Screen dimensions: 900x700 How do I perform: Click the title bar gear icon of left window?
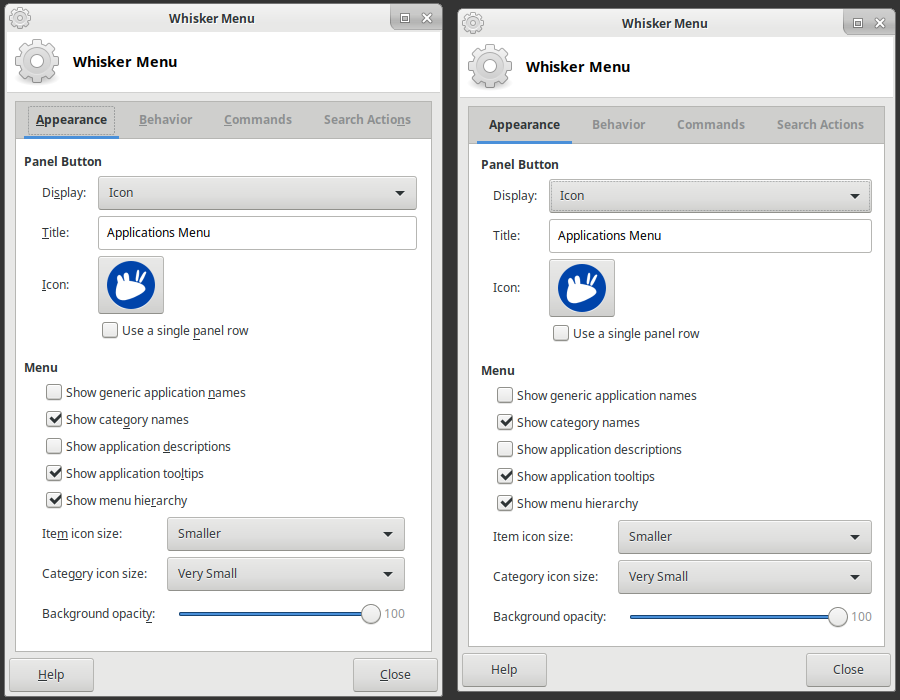pos(19,17)
